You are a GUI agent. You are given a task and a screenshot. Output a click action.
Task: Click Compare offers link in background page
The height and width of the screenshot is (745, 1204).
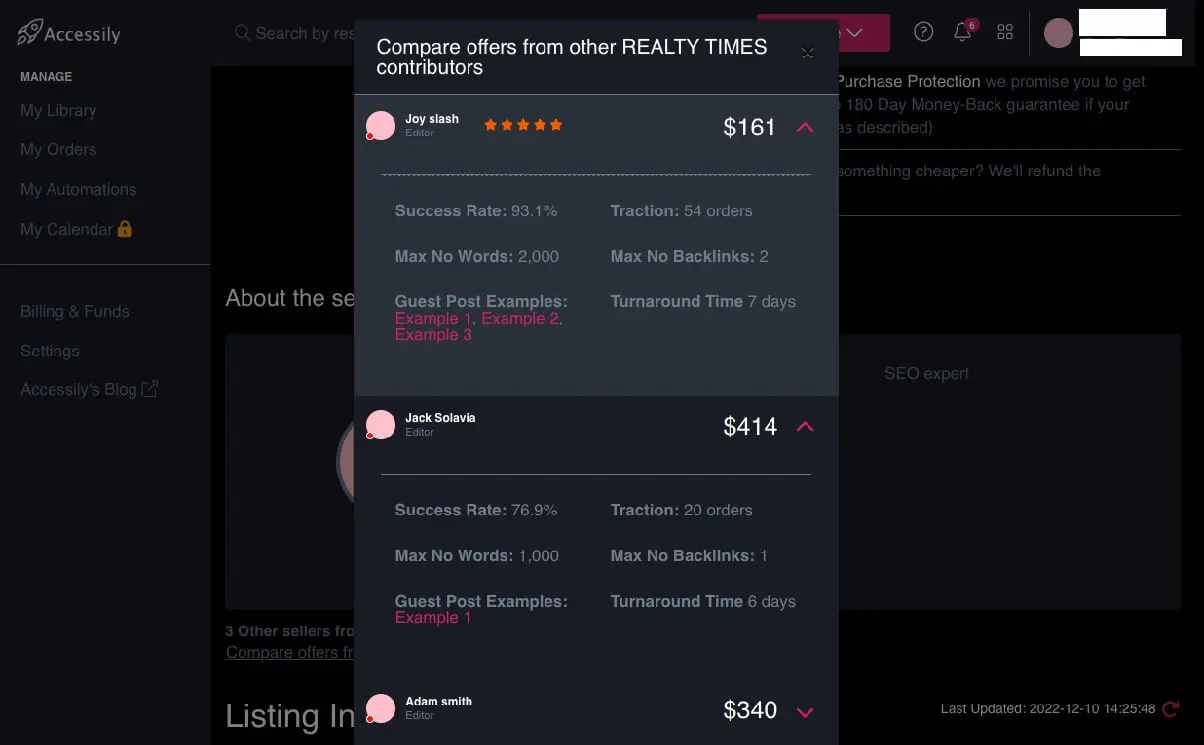290,652
